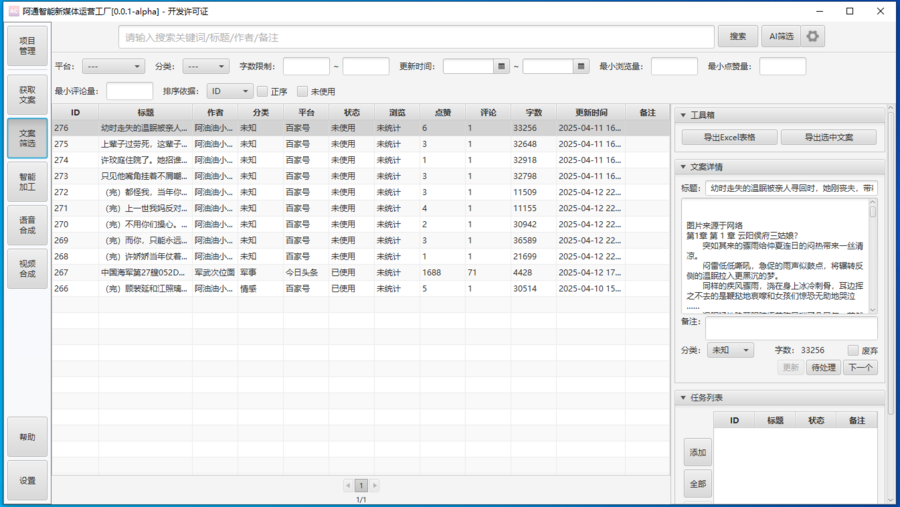Screen dimensions: 900x507
Task: Select table row with ID 273
Action: (x=361, y=176)
